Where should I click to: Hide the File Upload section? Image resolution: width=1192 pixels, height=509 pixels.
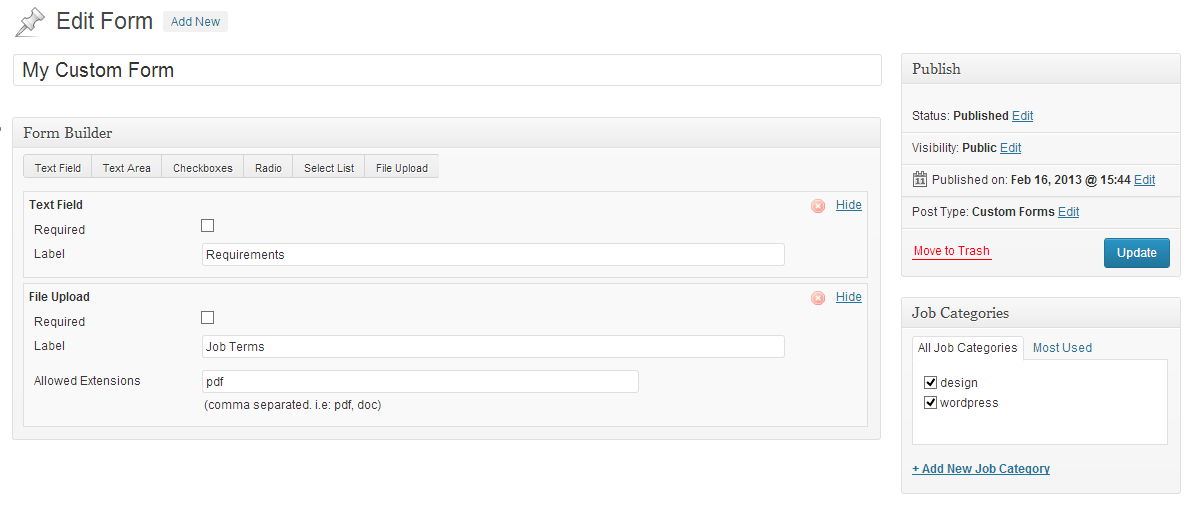point(849,296)
